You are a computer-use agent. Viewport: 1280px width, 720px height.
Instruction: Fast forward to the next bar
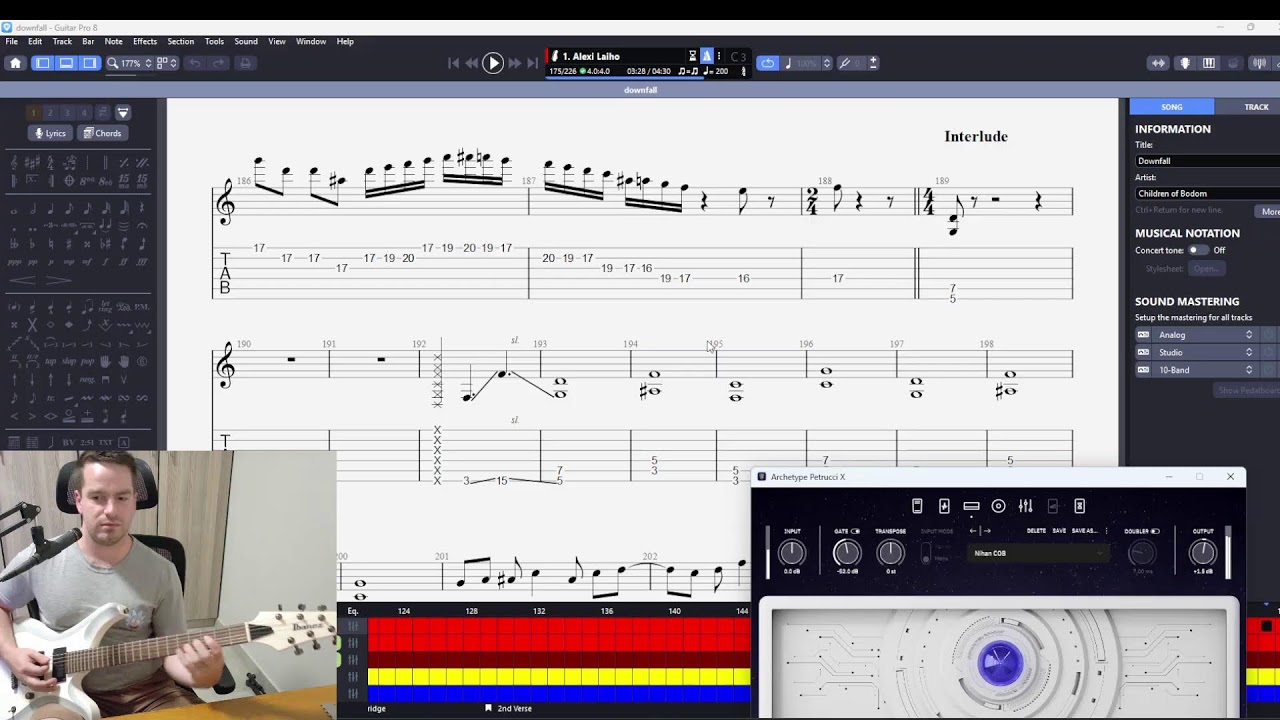point(515,63)
